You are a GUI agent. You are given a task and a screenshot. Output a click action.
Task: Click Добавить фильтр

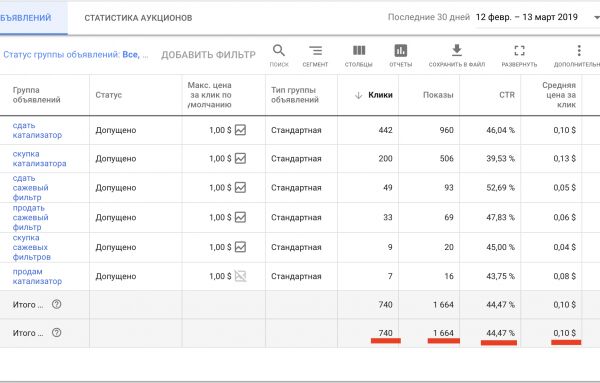[208, 55]
